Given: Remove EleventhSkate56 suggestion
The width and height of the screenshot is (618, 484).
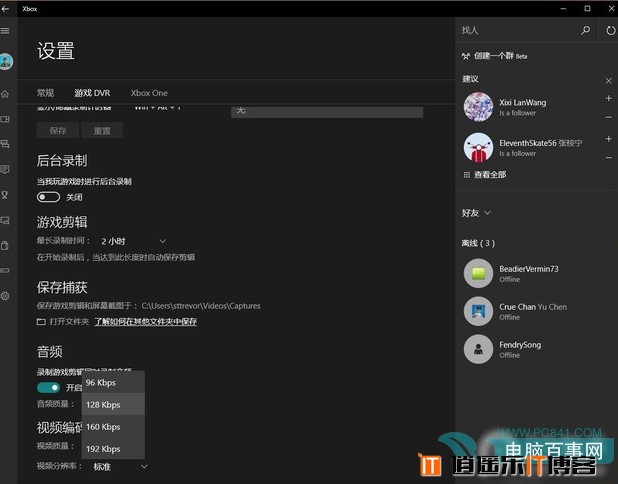Looking at the screenshot, I should 609,158.
